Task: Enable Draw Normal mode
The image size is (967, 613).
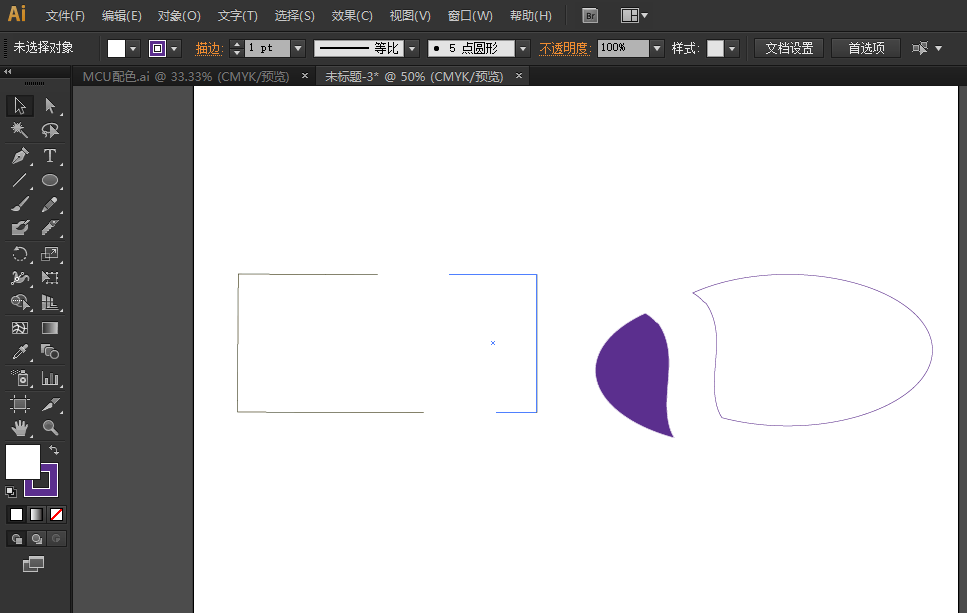Action: tap(17, 539)
